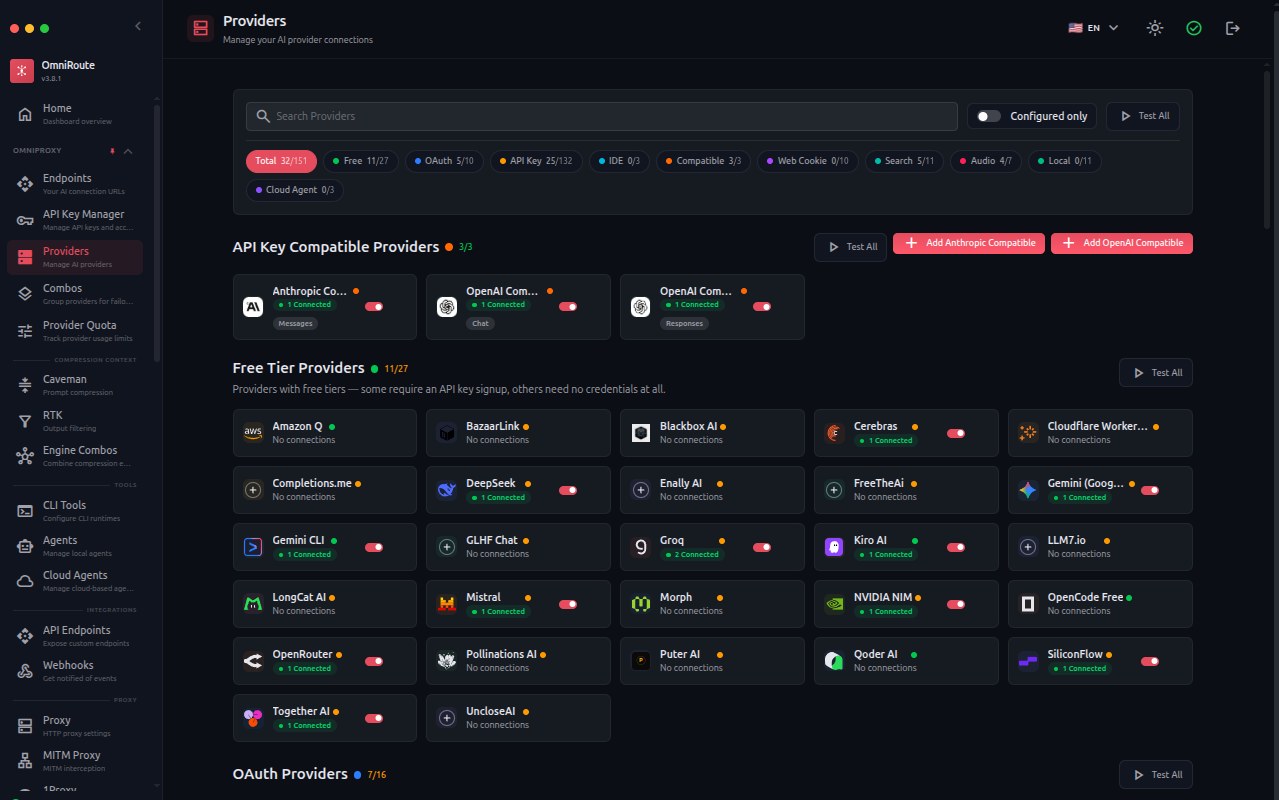
Task: Toggle the SiliconFlow provider switch
Action: [x=1150, y=661]
